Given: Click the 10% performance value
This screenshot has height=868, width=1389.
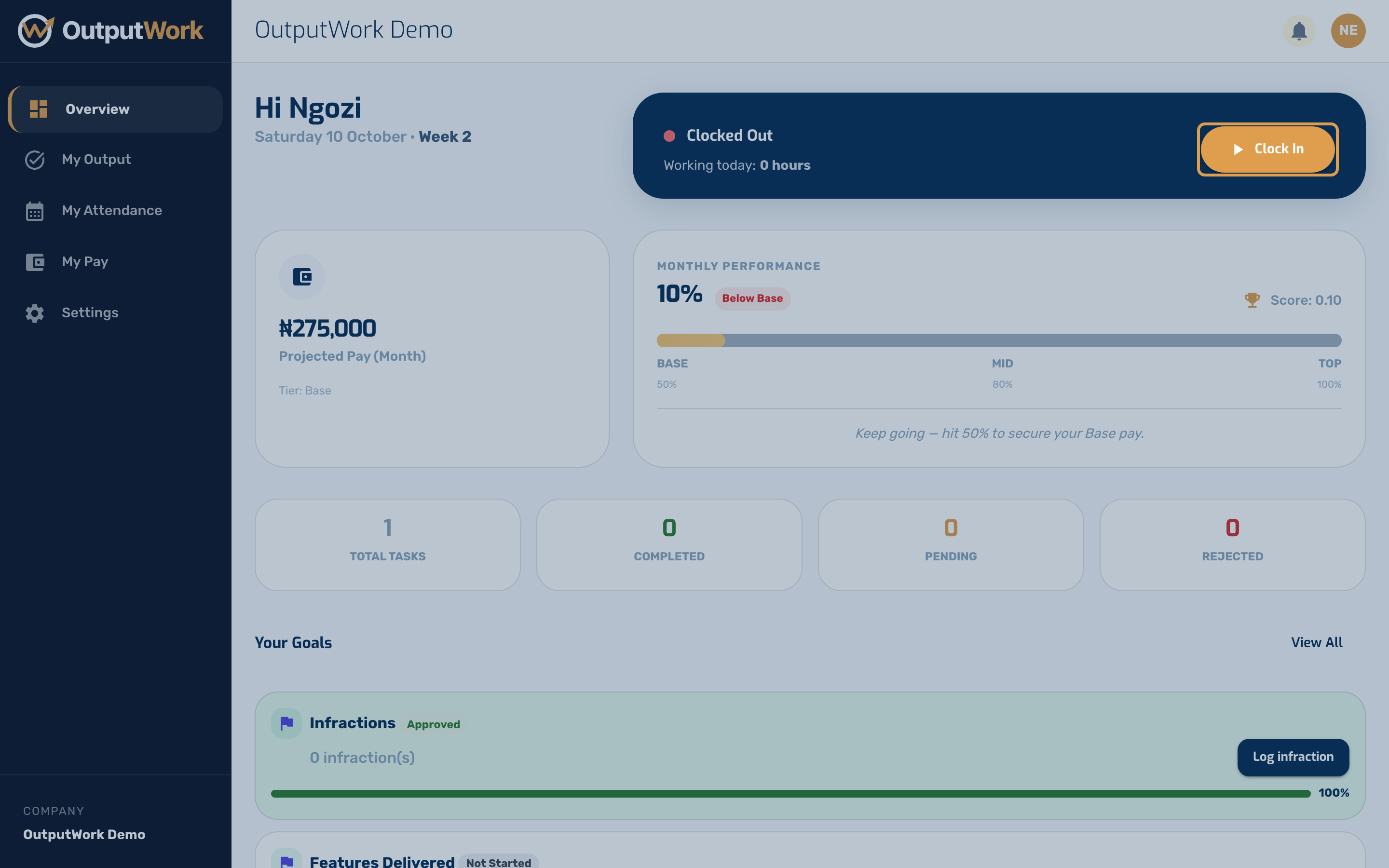Looking at the screenshot, I should click(x=680, y=293).
